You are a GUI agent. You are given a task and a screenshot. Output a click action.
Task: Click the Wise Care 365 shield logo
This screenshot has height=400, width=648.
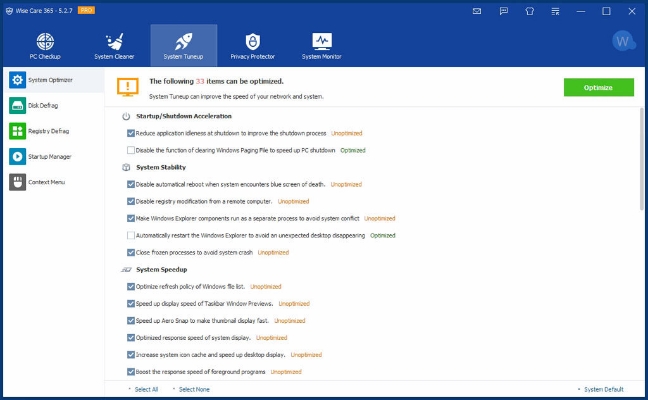(9, 11)
